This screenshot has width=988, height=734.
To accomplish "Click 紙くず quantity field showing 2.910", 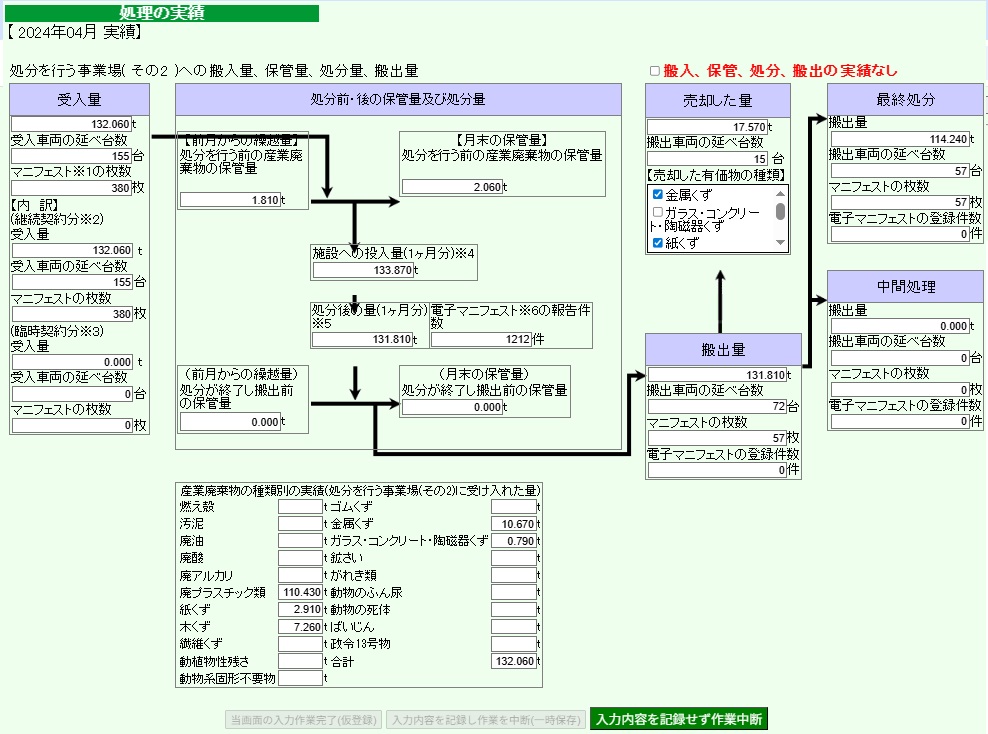I will (301, 609).
